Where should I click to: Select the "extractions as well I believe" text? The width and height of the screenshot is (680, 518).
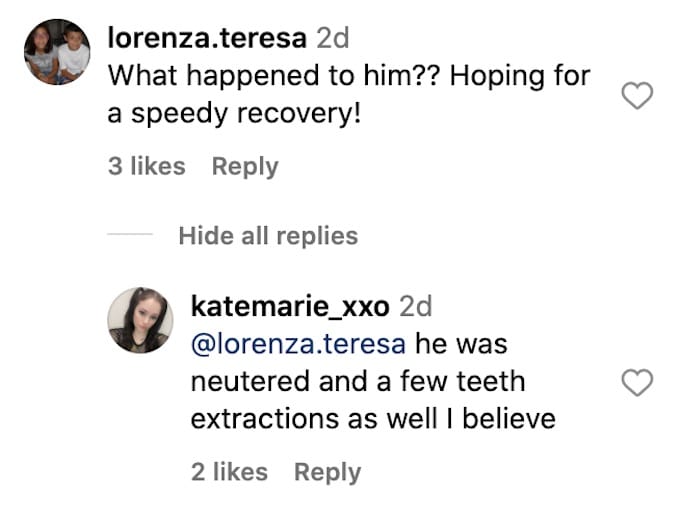(x=373, y=418)
